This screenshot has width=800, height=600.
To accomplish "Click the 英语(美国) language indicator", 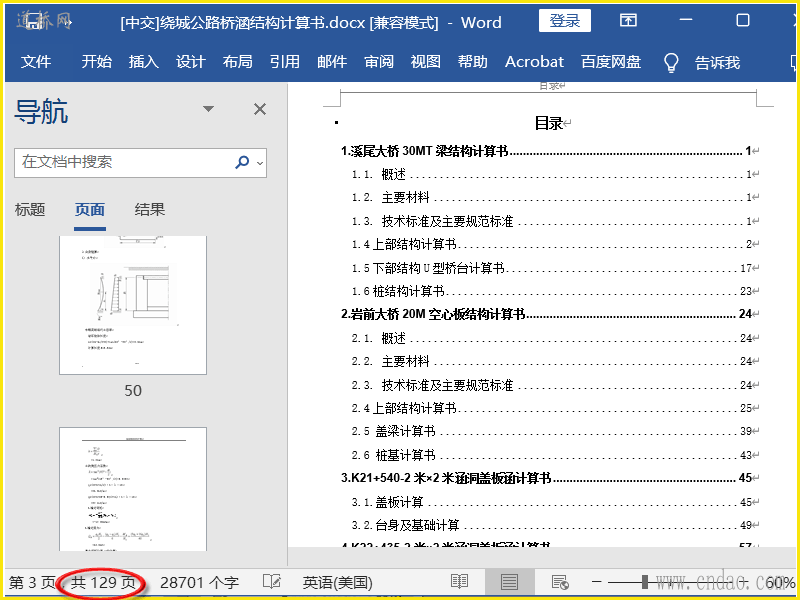I will (337, 582).
